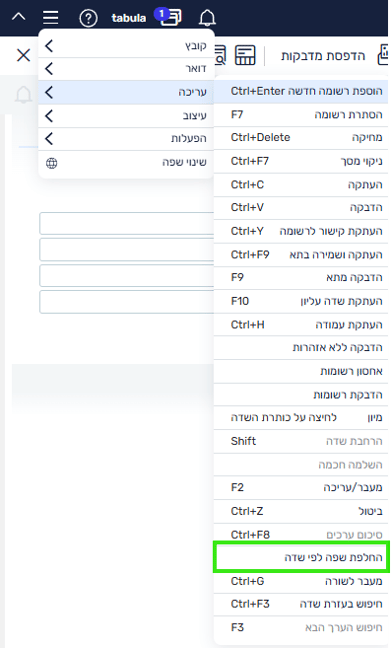Viewport: 391px width, 648px height.
Task: Click הדפסת מדבקות button
Action: point(323,55)
